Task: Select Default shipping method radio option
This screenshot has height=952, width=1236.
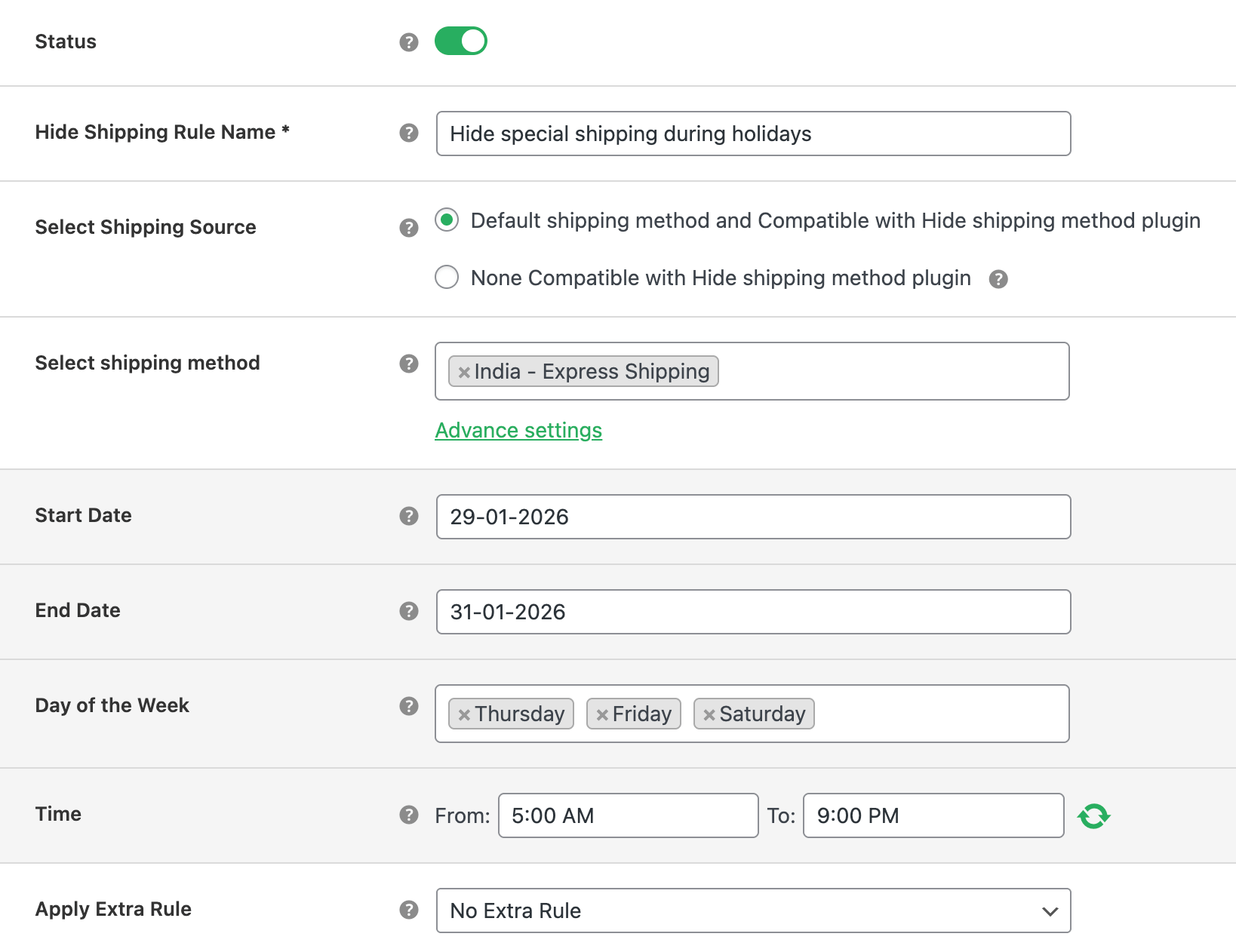Action: (447, 220)
